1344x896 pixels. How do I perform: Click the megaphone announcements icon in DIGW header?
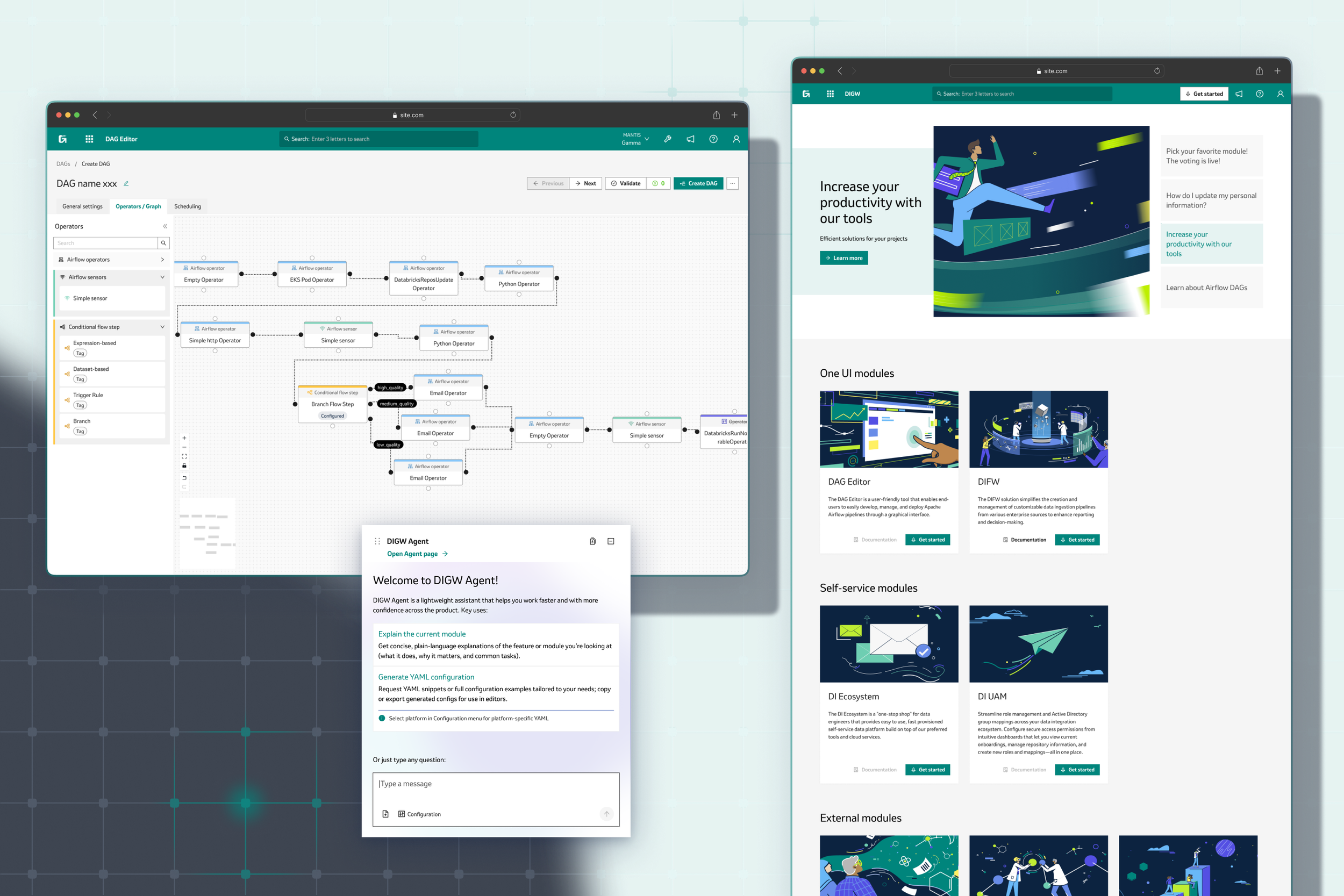tap(1238, 94)
